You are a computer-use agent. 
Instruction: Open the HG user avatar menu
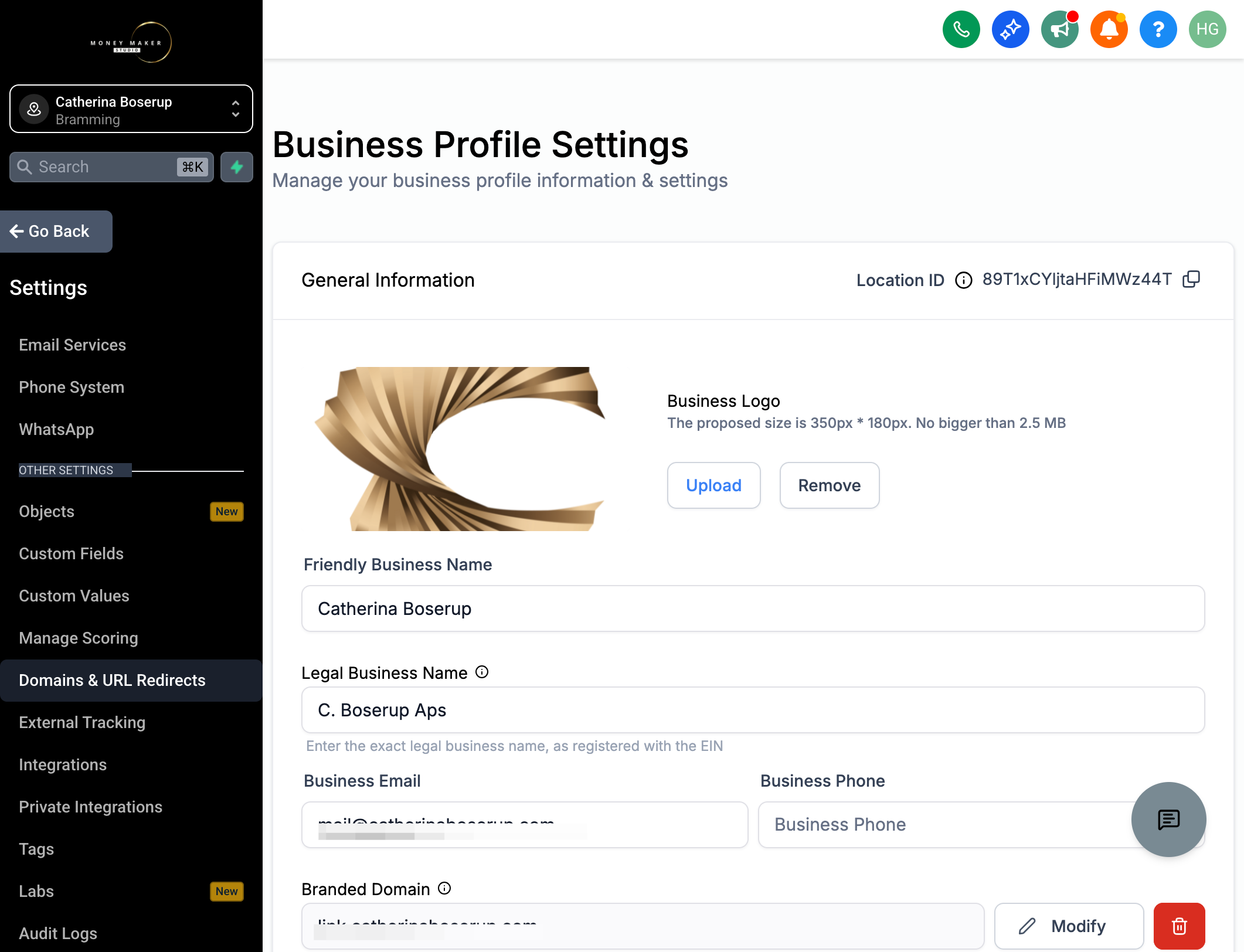click(x=1207, y=29)
